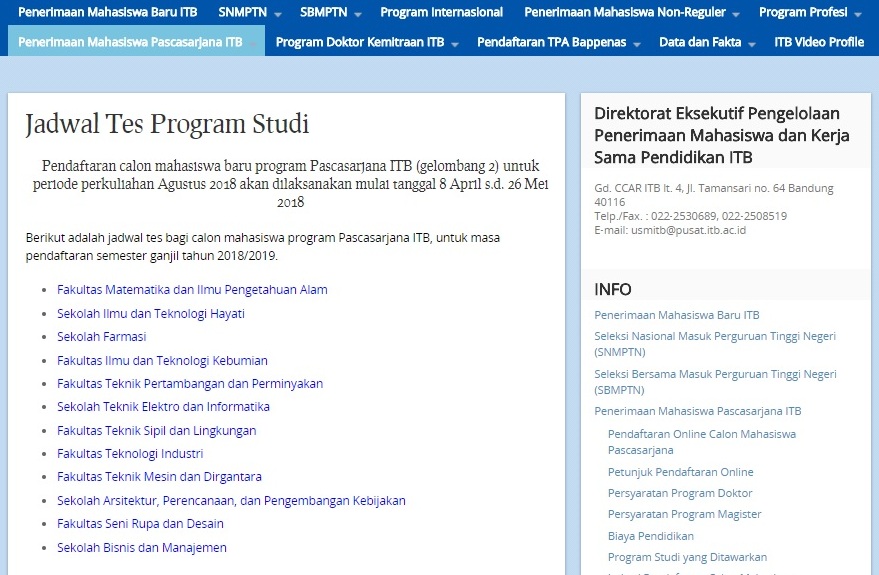The height and width of the screenshot is (575, 879).
Task: Expand Penerimaan Mahasiswa Pascasarjana dropdown arrow
Action: pos(253,44)
